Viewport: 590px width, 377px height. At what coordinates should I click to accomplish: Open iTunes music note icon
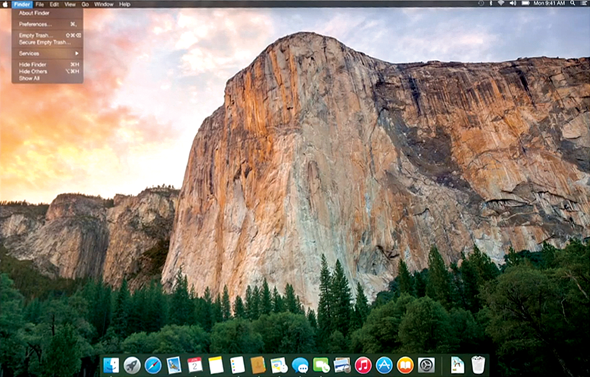pyautogui.click(x=363, y=365)
